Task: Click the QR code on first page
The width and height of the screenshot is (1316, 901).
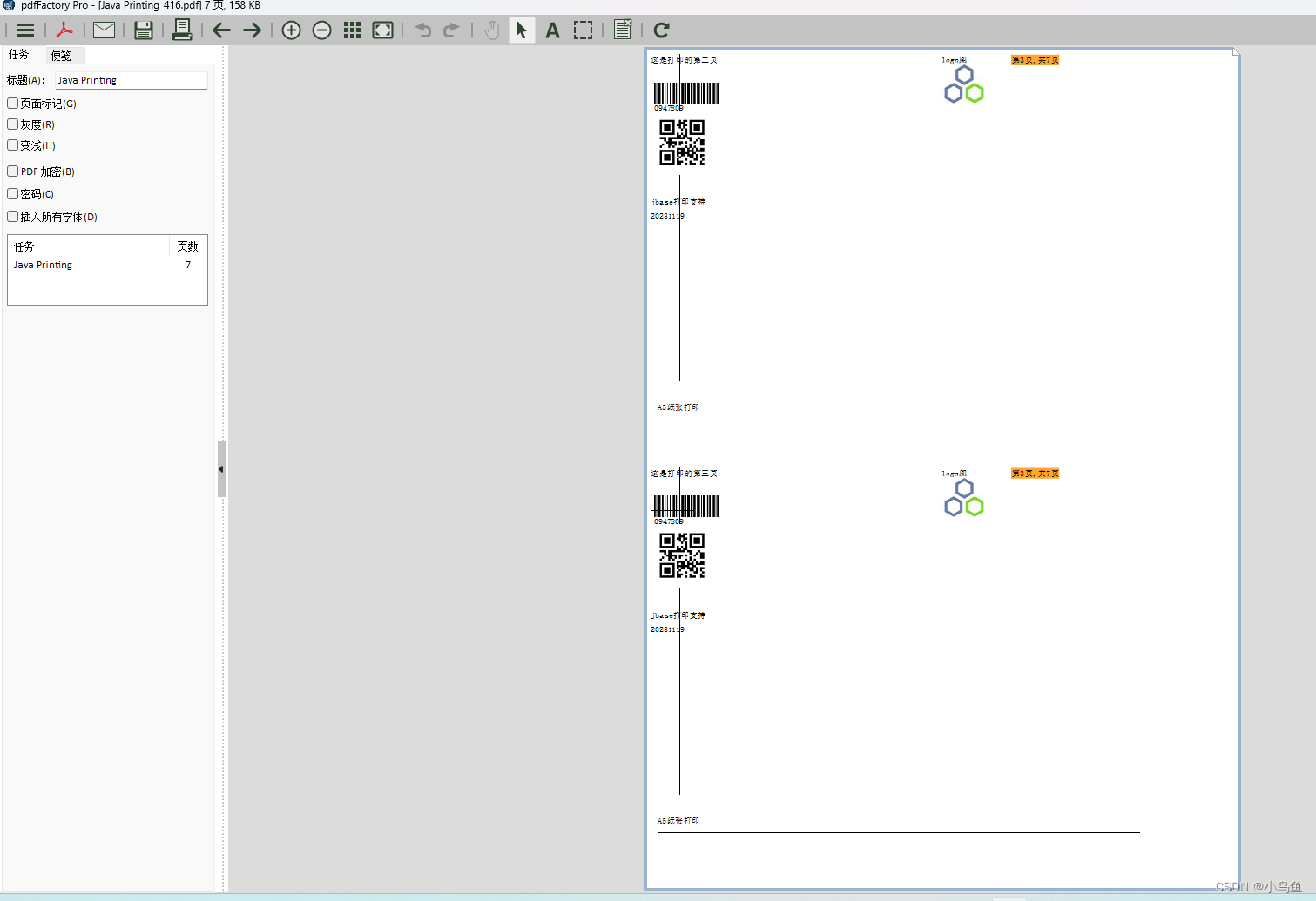Action: [x=682, y=143]
